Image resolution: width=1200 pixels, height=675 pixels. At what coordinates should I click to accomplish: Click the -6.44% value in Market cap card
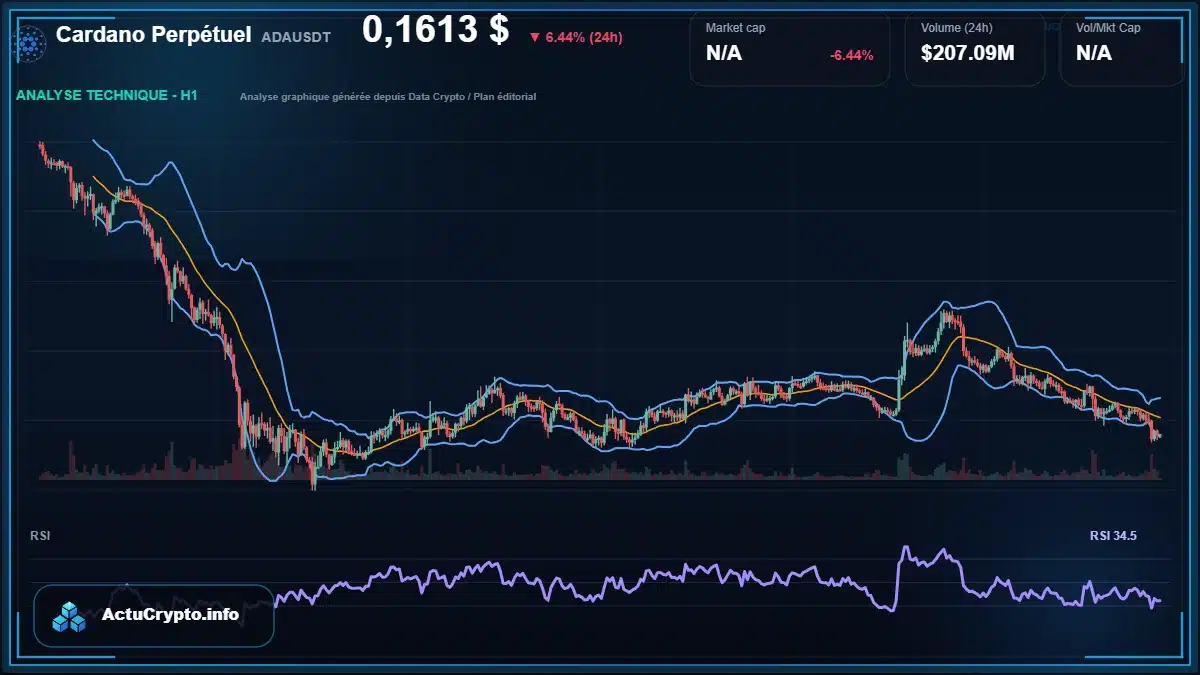coord(851,55)
